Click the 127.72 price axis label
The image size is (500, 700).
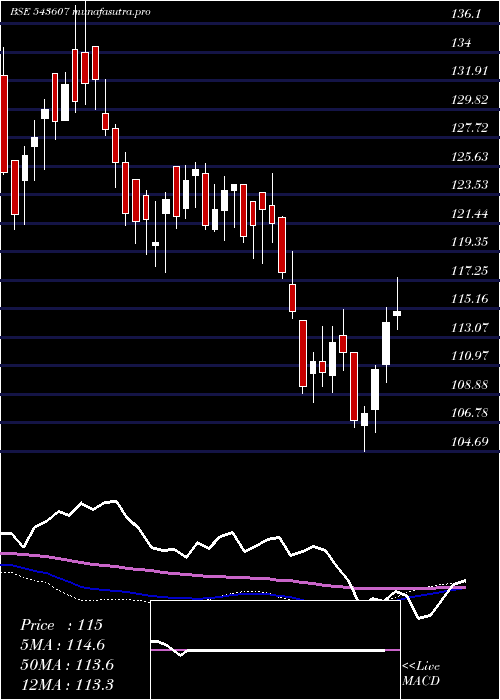(470, 128)
